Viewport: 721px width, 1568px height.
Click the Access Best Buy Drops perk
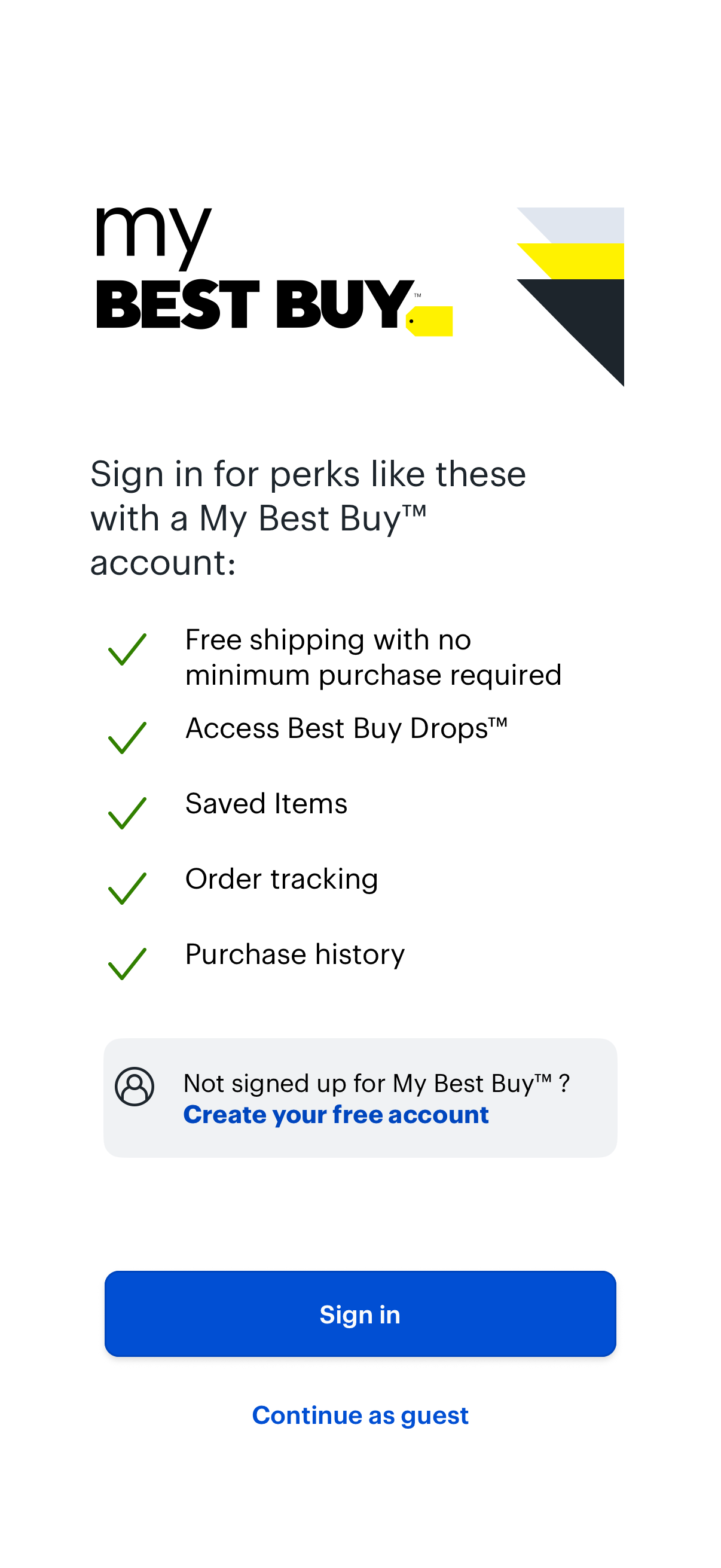pos(348,727)
